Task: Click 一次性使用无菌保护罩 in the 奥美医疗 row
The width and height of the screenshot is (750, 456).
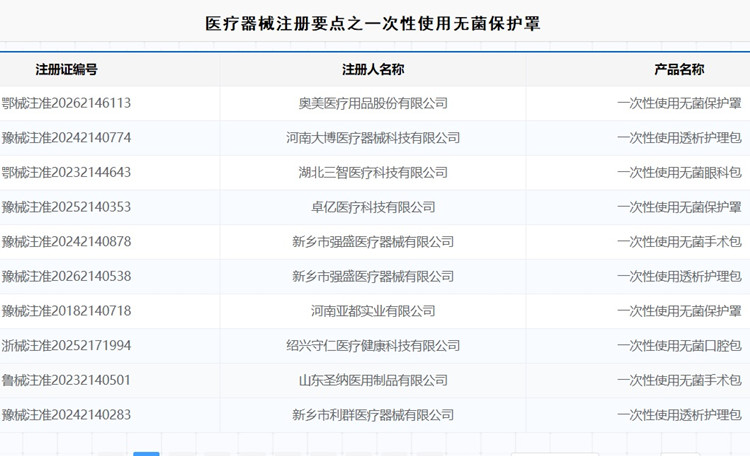Action: point(679,103)
